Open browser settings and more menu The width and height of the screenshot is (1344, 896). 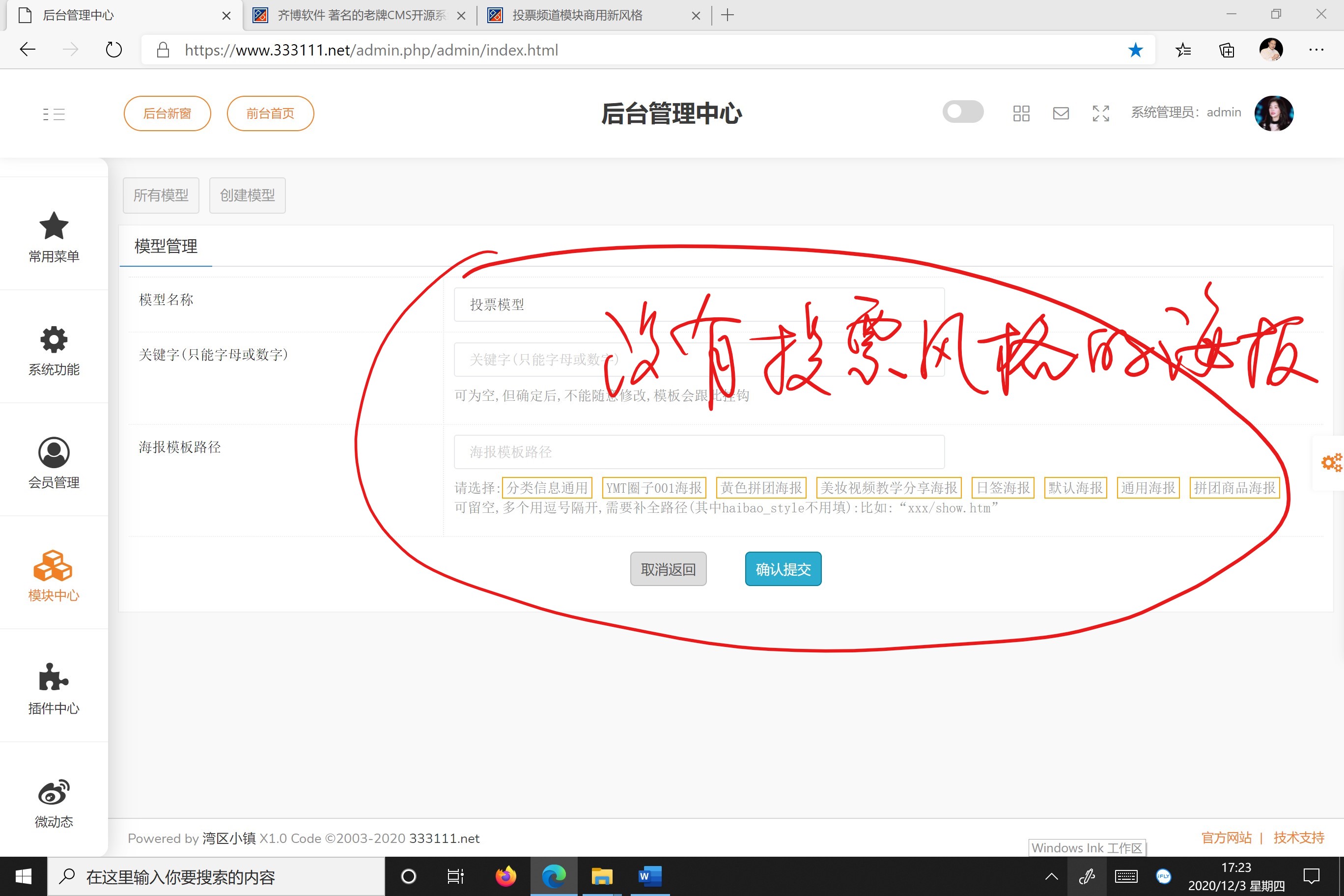[1316, 50]
